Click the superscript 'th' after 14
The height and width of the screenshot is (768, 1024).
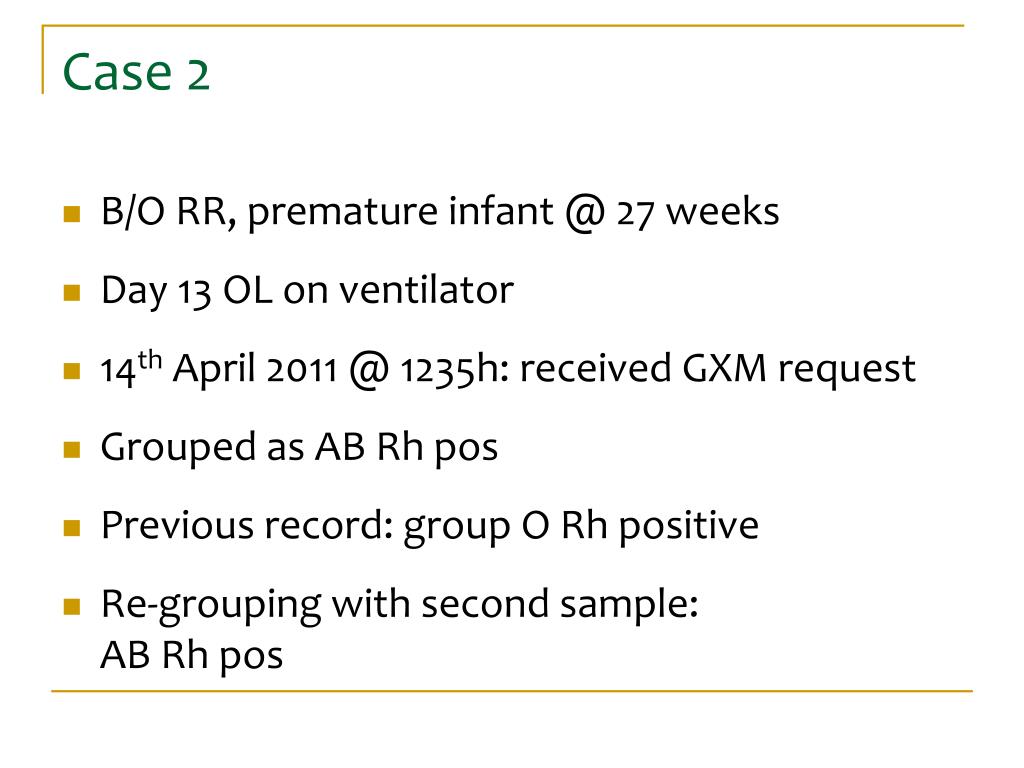[x=150, y=359]
